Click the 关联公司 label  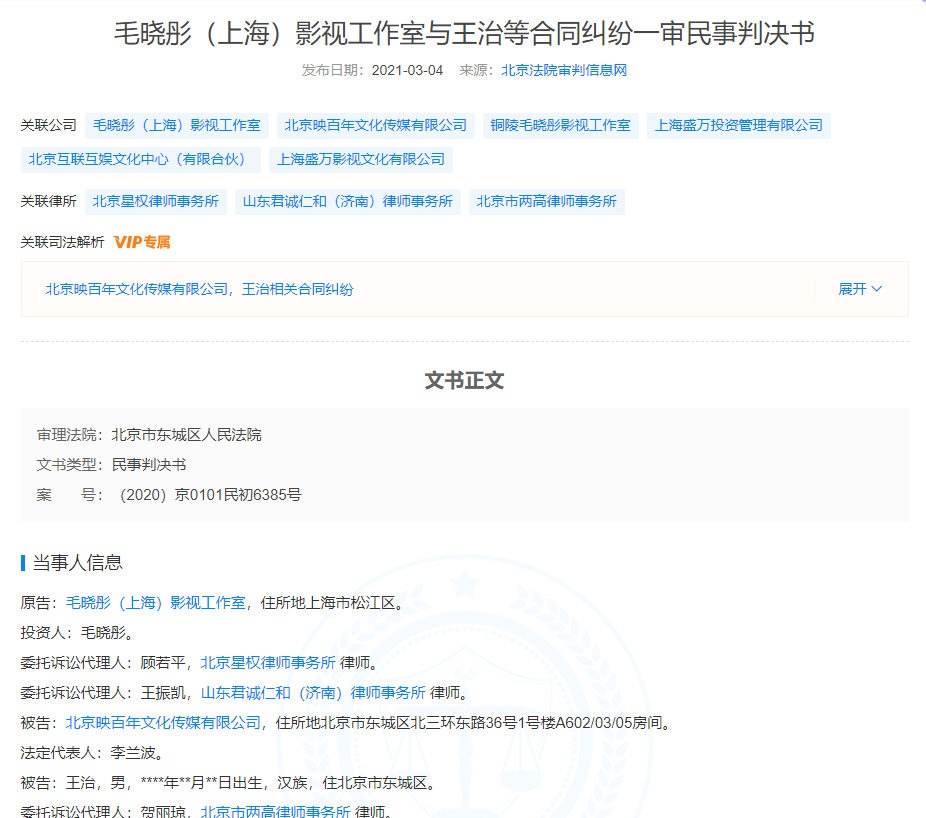click(x=48, y=125)
